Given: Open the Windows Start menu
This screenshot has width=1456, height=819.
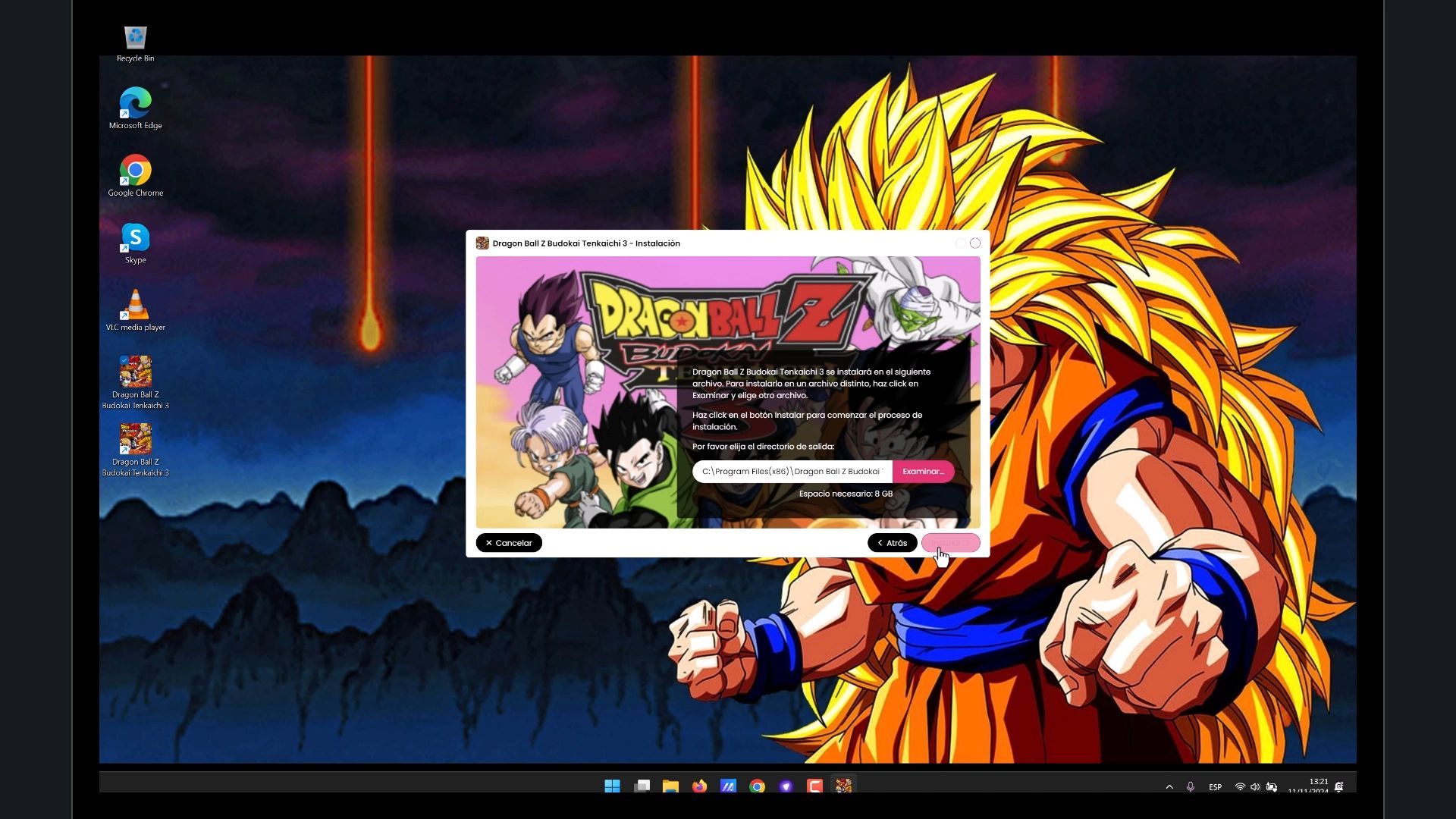Looking at the screenshot, I should coord(613,786).
